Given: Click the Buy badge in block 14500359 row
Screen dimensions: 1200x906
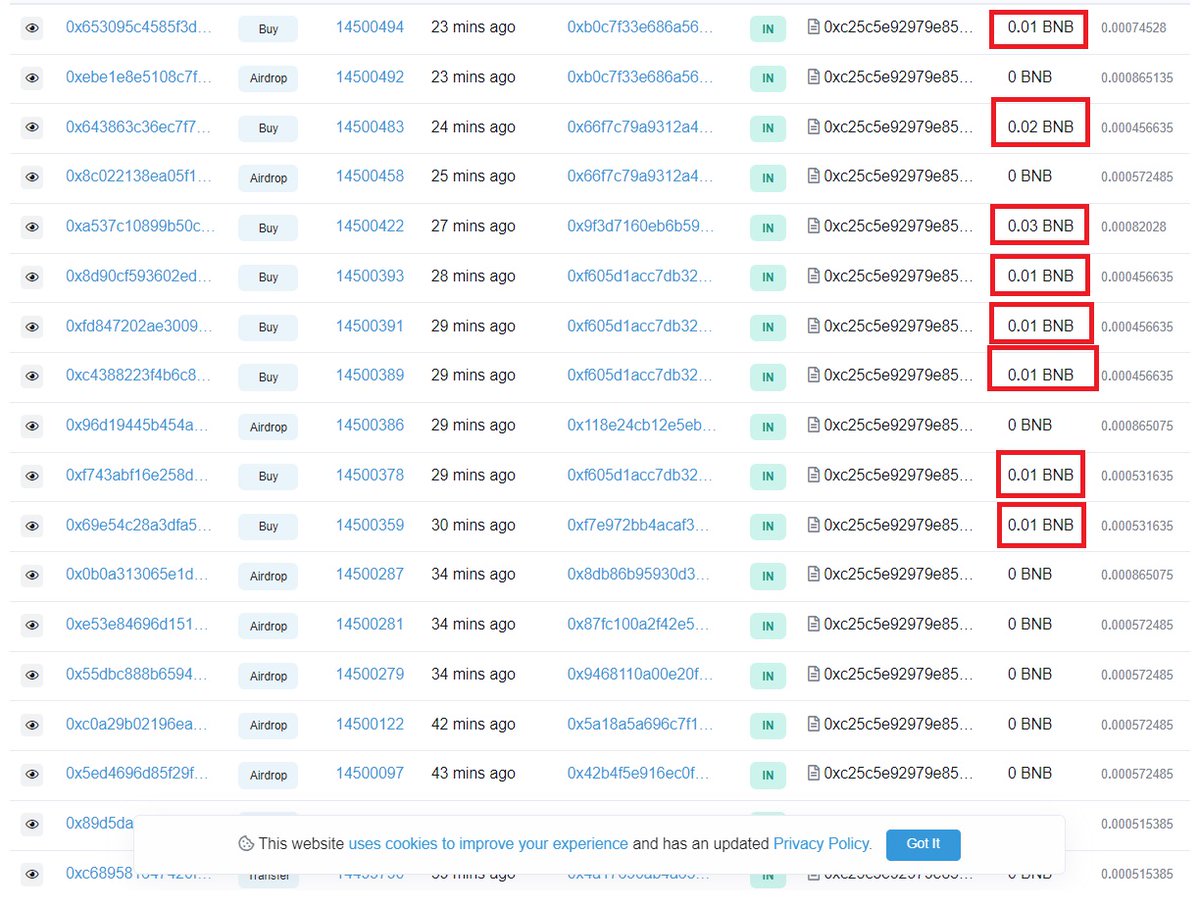Looking at the screenshot, I should click(268, 526).
